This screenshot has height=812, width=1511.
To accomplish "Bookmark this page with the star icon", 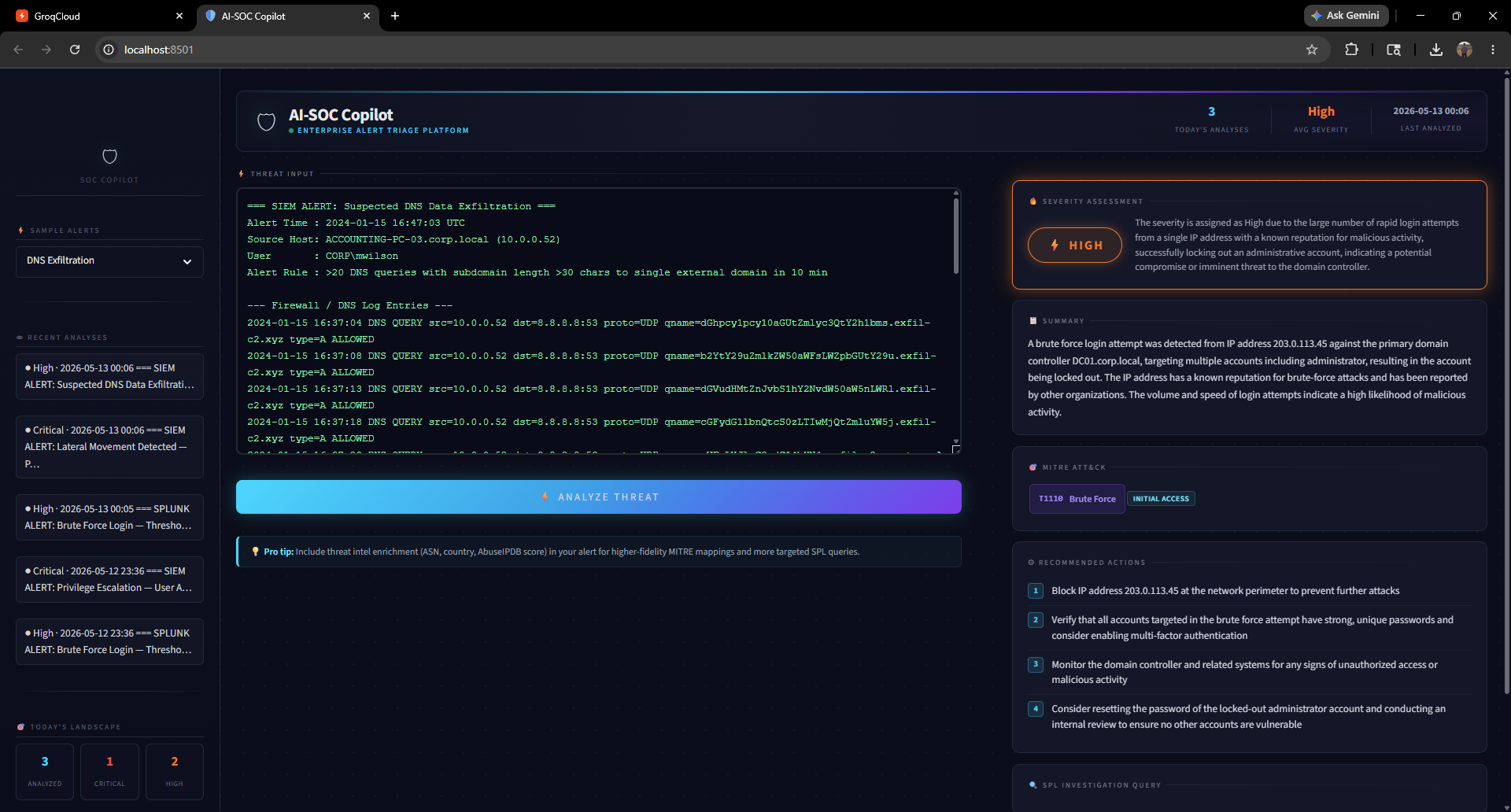I will [1312, 50].
